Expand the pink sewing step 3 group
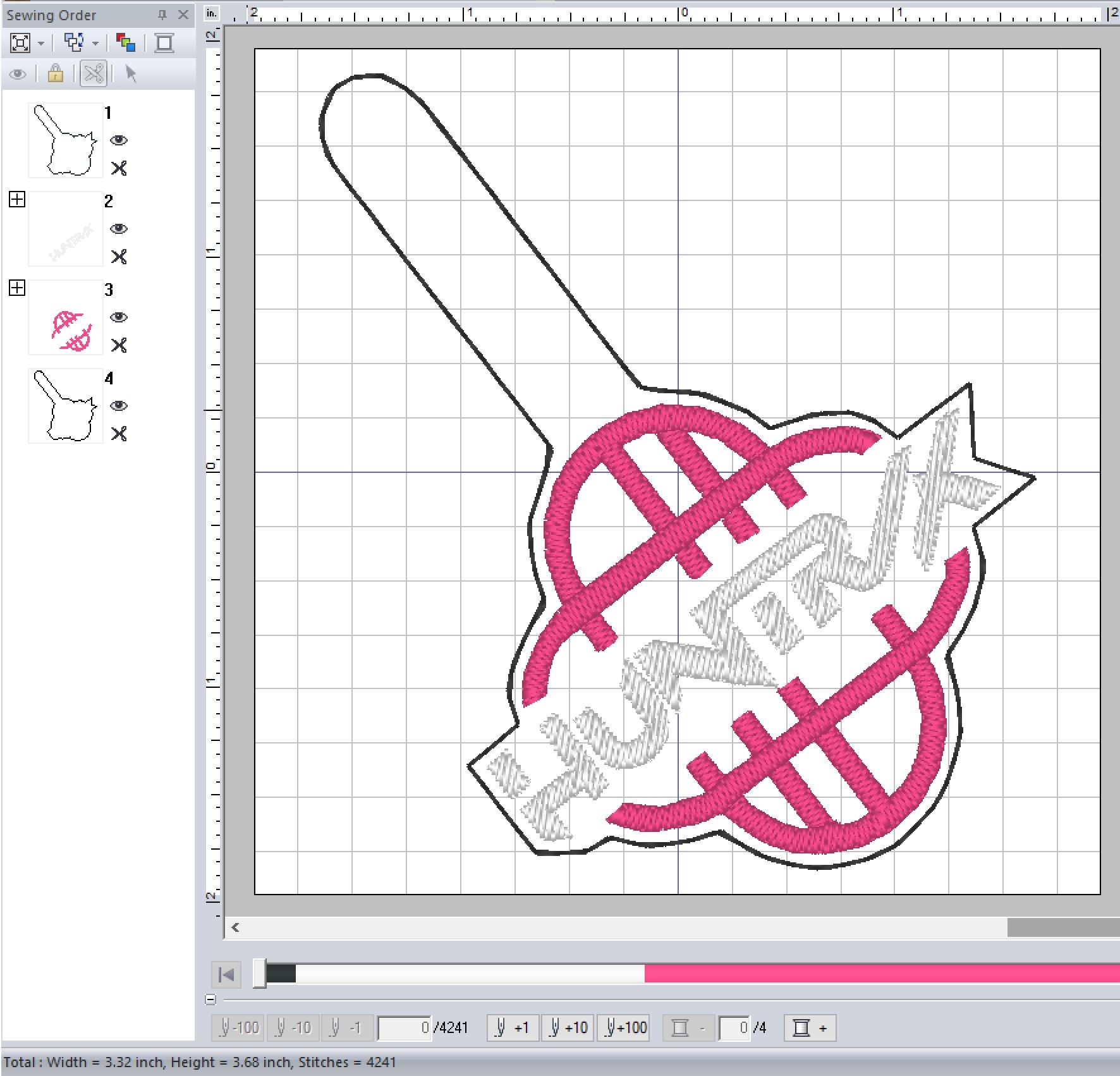This screenshot has height=1076, width=1120. pyautogui.click(x=17, y=288)
